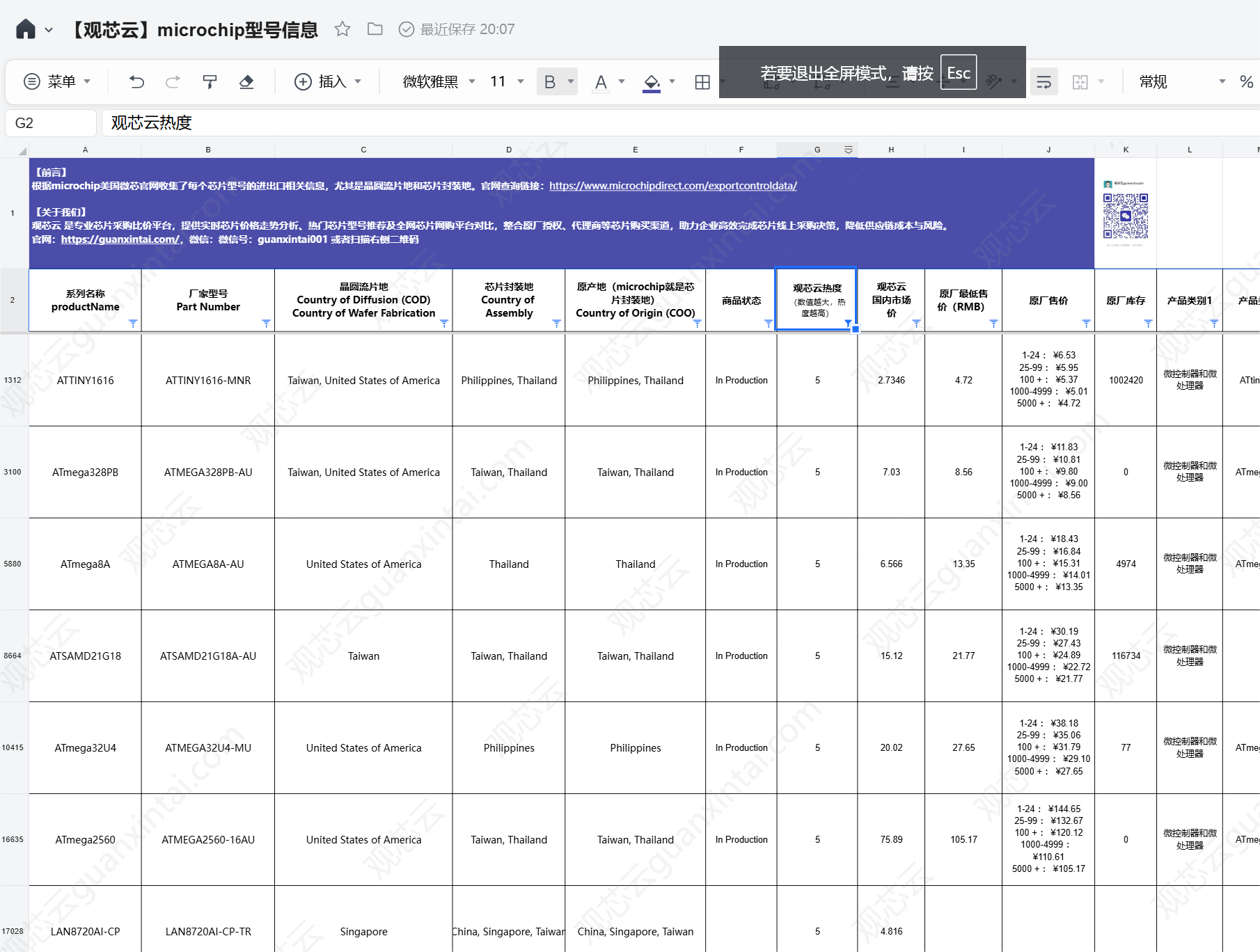Go to the home page icon

pos(26,29)
